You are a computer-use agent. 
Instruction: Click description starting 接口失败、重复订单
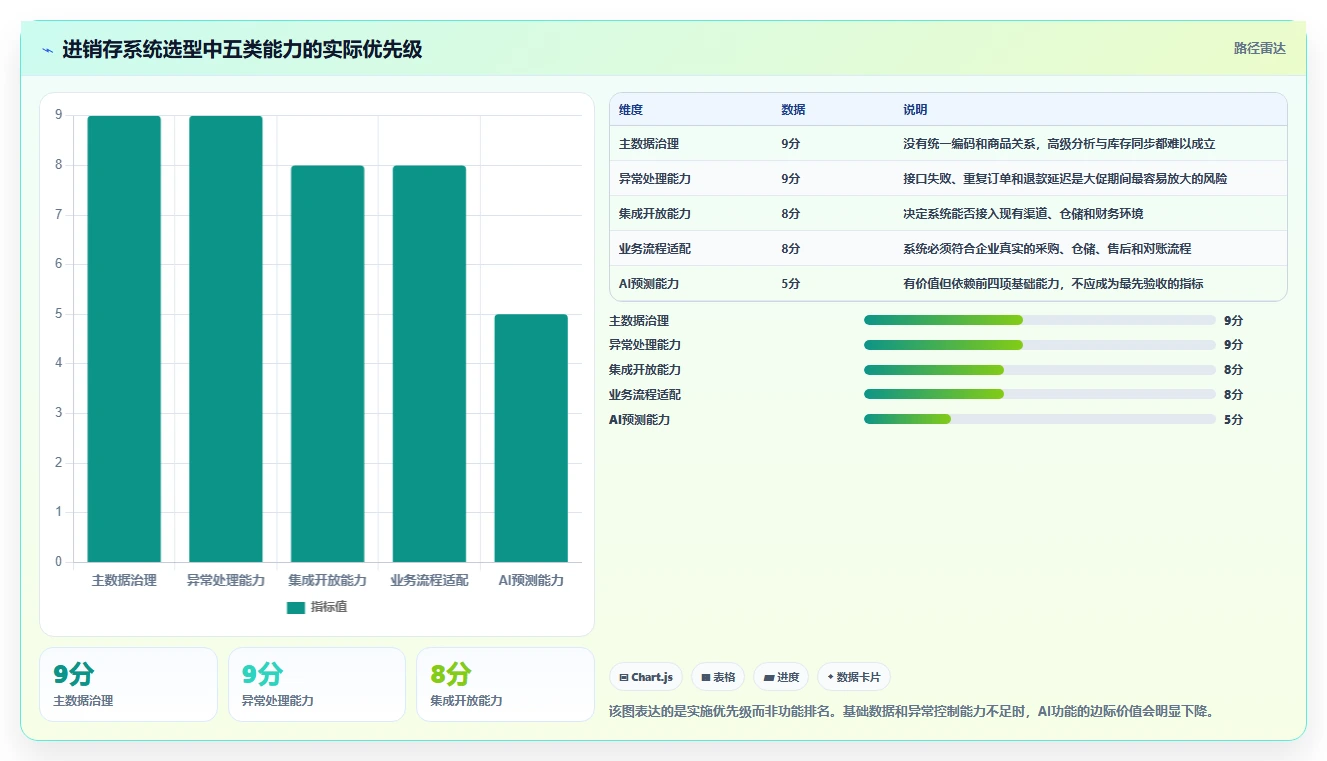pyautogui.click(x=1065, y=179)
